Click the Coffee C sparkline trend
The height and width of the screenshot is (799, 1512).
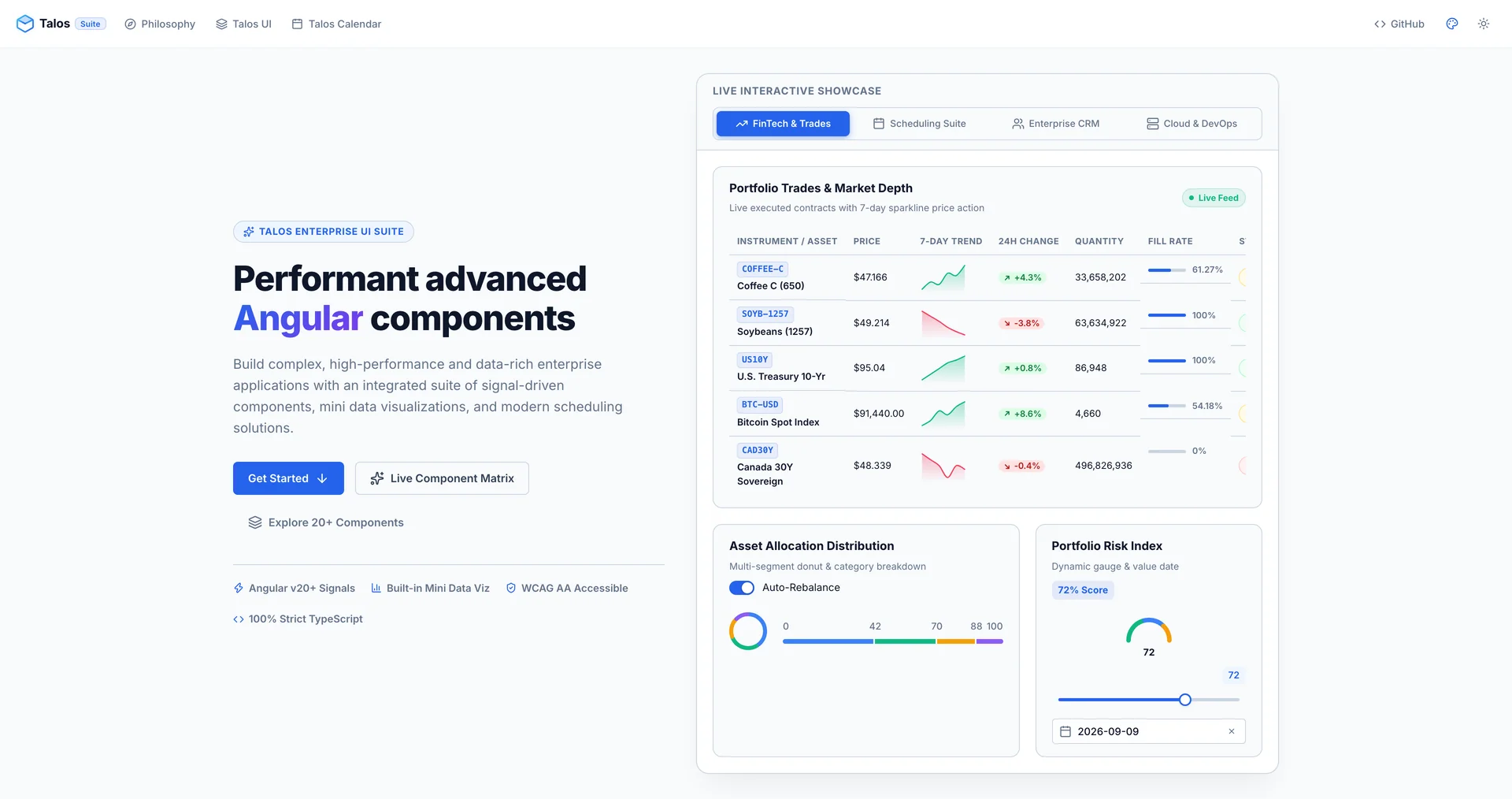click(943, 277)
